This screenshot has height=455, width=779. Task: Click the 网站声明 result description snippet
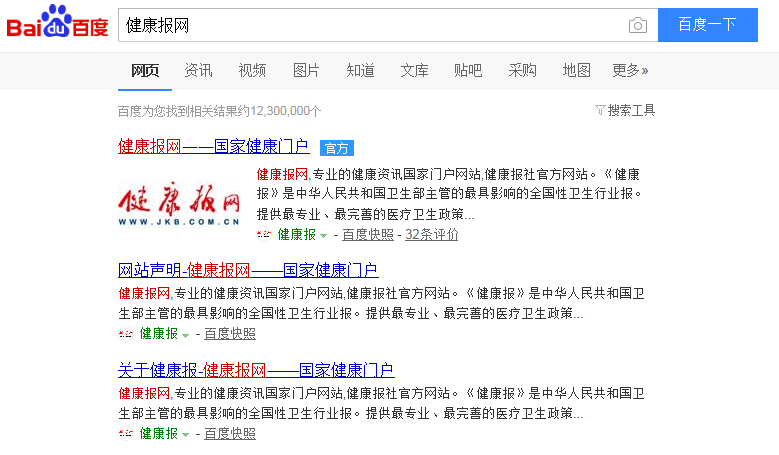point(382,303)
